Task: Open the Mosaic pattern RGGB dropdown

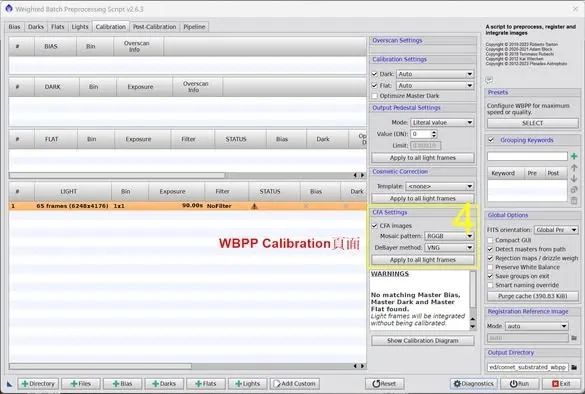Action: coord(449,236)
